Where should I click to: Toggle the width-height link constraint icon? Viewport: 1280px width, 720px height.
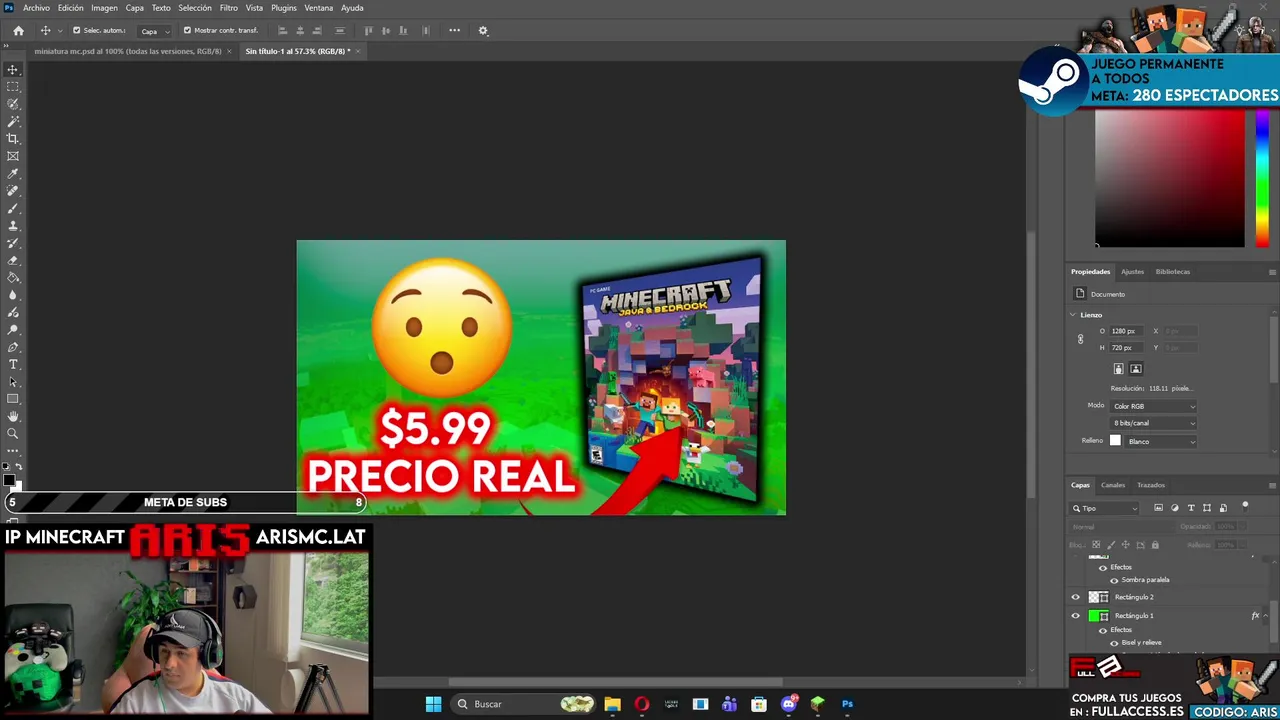[1080, 339]
